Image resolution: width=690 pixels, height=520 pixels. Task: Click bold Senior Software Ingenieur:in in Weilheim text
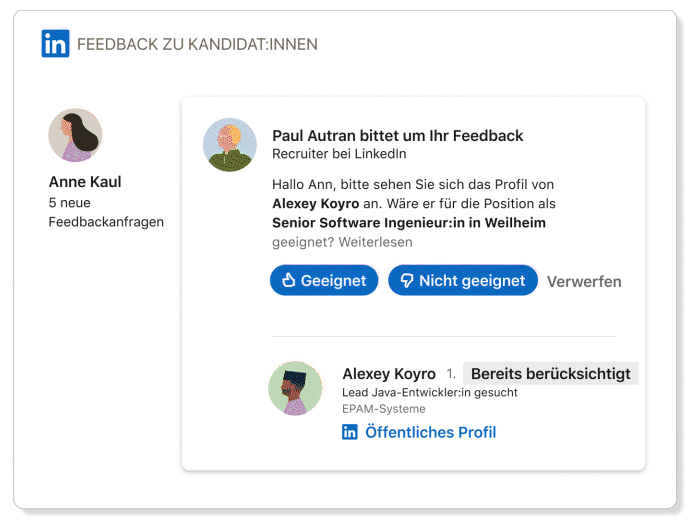[409, 223]
